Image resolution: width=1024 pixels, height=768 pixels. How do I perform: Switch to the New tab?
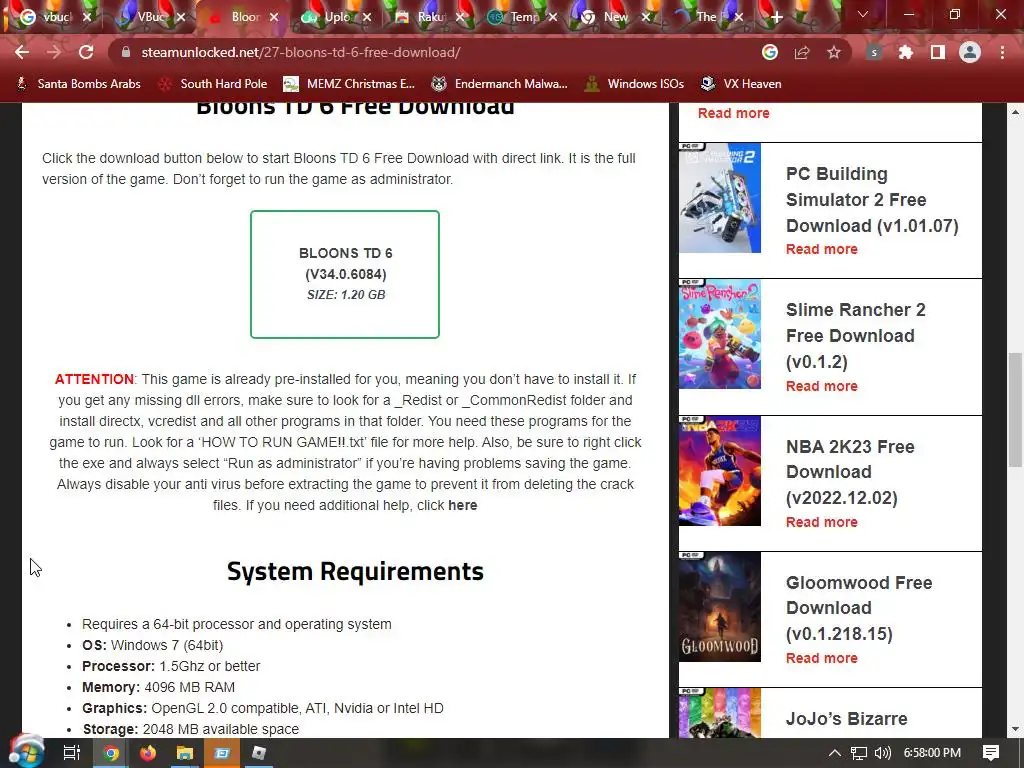tap(616, 17)
